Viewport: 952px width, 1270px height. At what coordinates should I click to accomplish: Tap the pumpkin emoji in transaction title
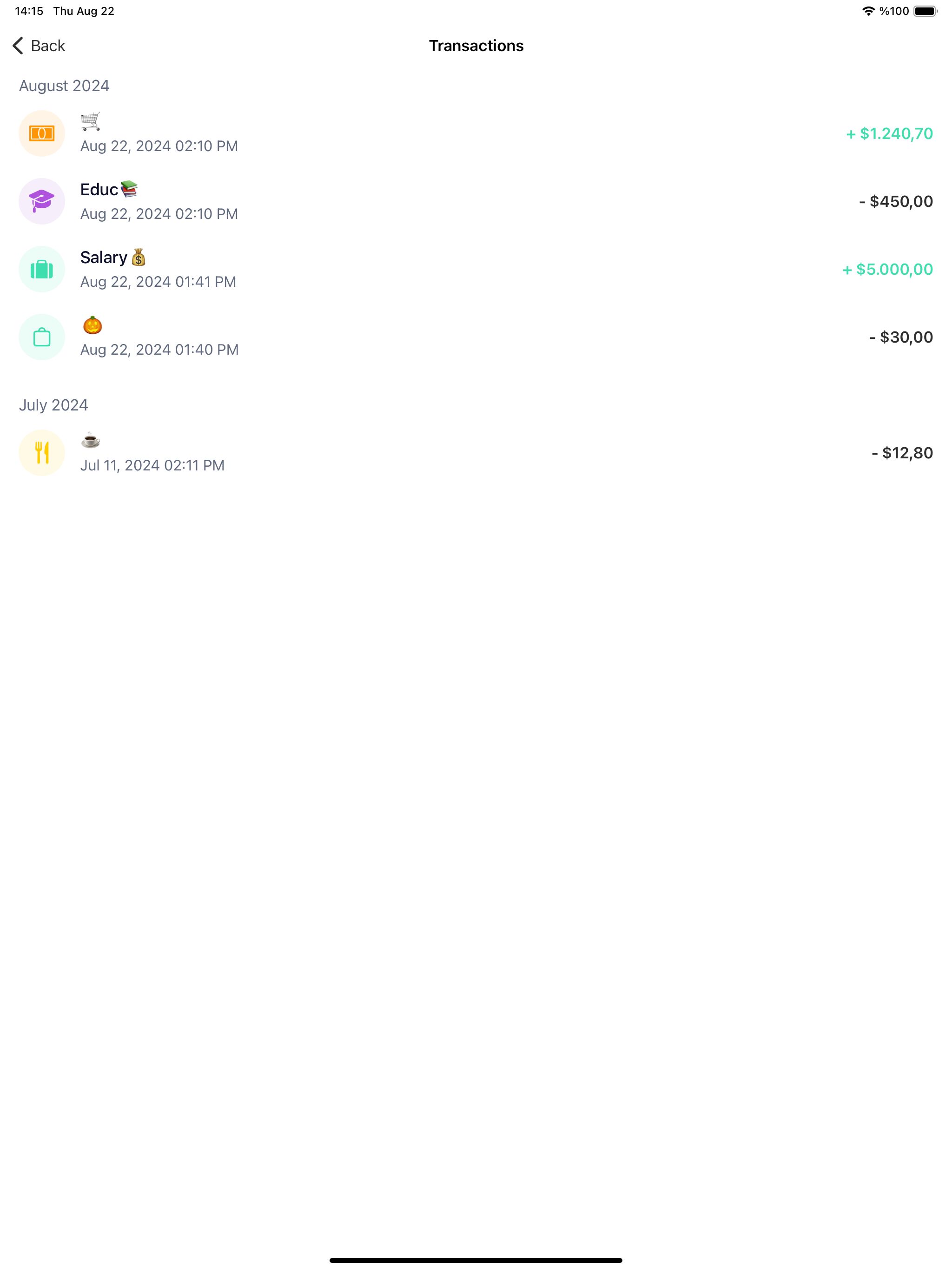(93, 325)
